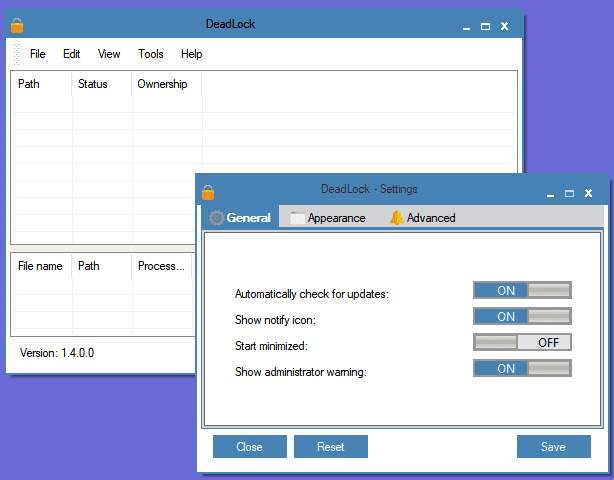Click the Process column header
Image resolution: width=614 pixels, height=480 pixels.
(162, 266)
